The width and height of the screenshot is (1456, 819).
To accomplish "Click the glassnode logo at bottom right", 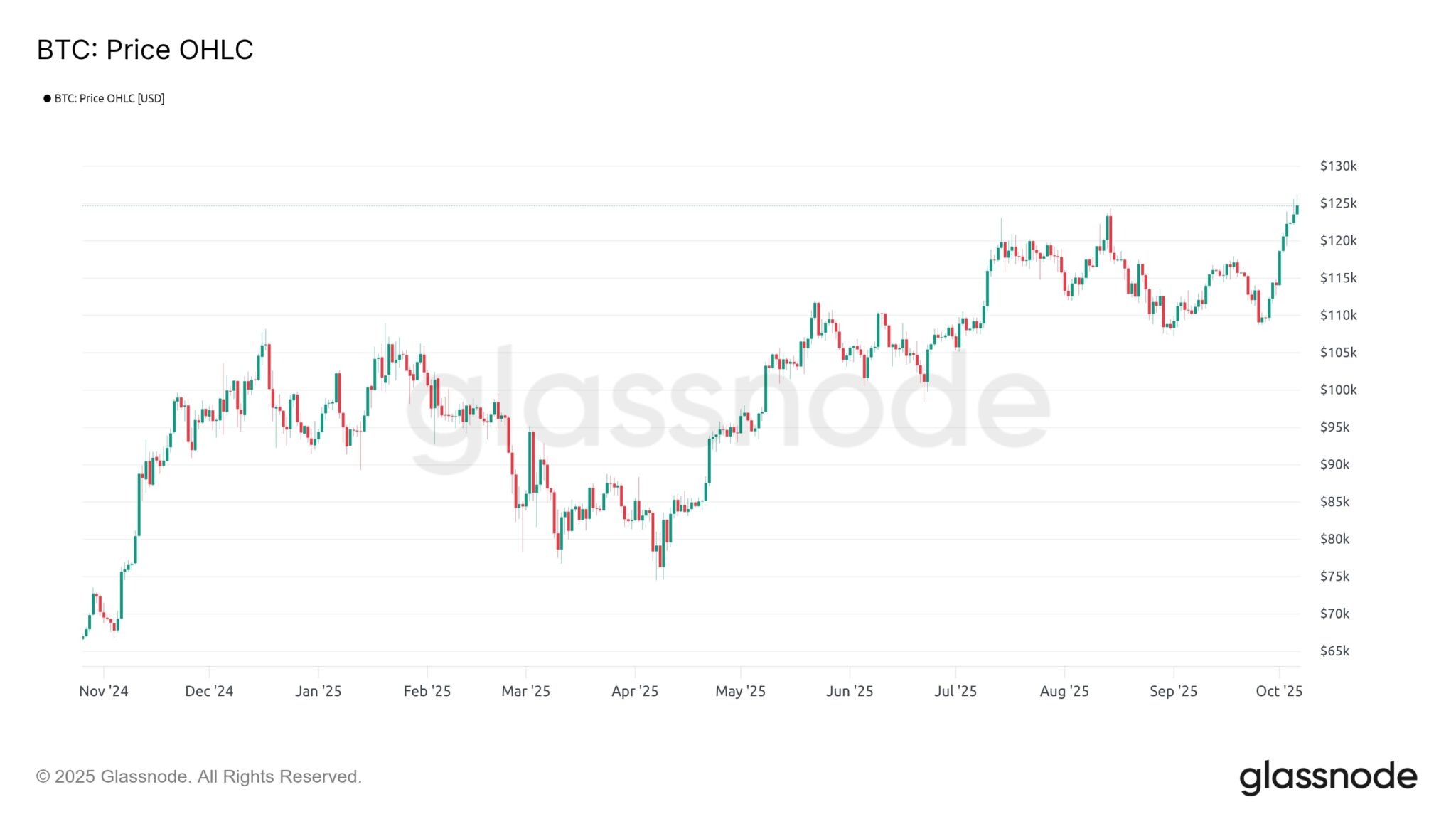I will point(1328,777).
